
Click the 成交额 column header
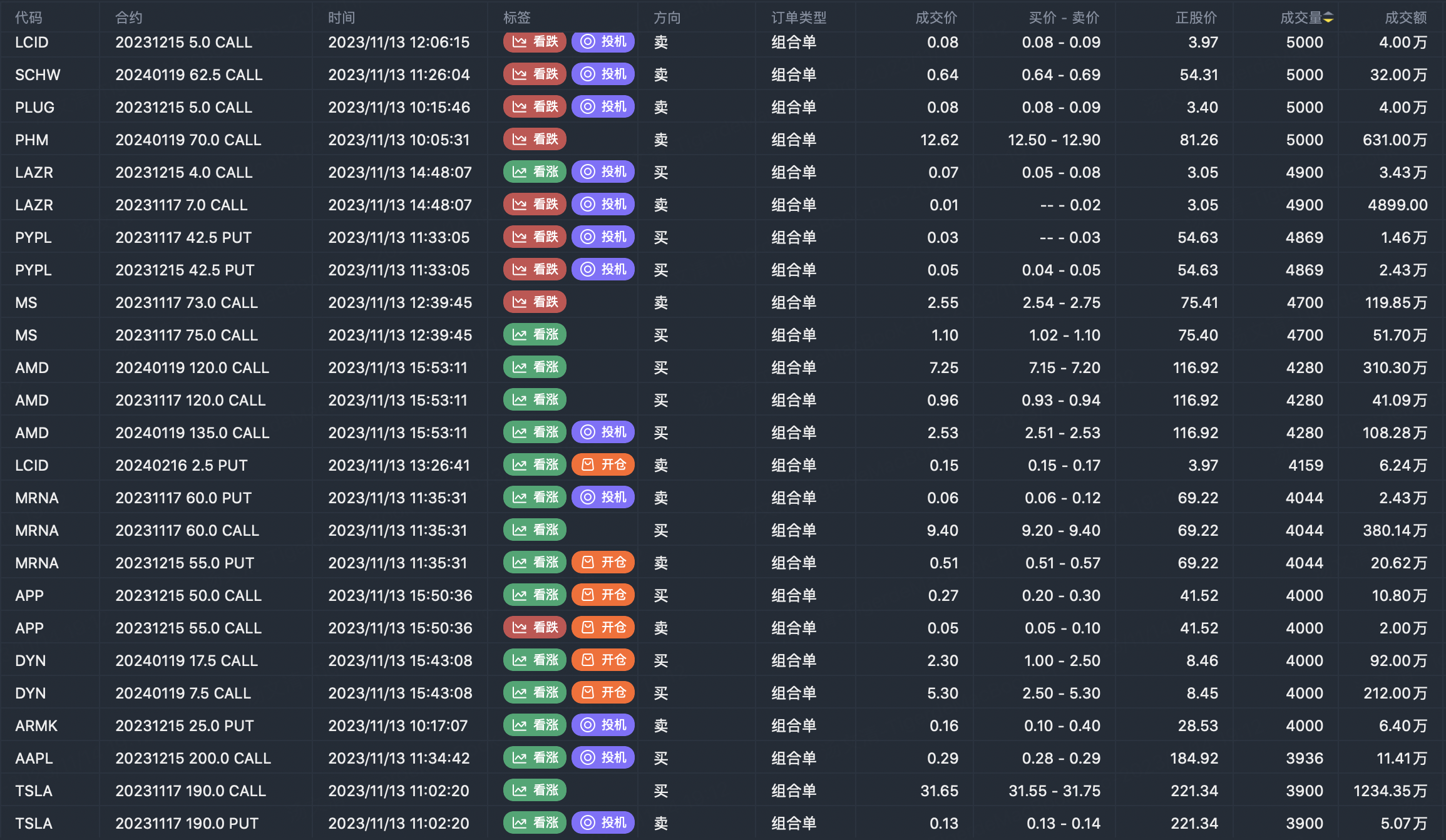[1406, 18]
